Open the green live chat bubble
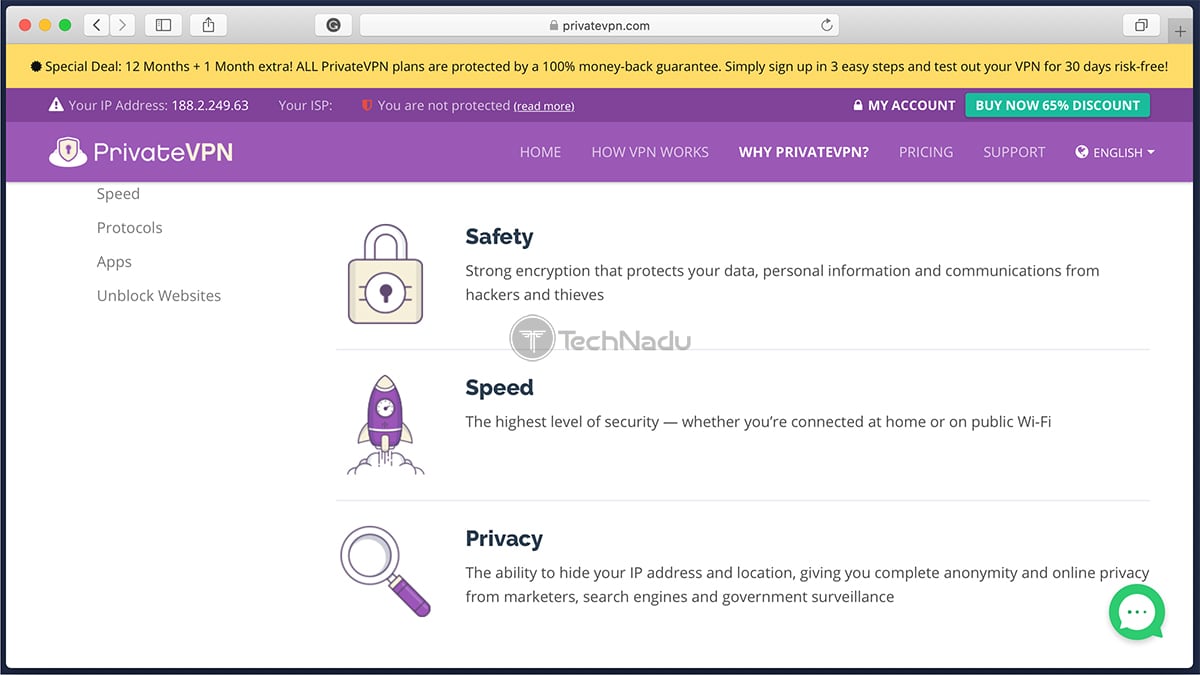 click(1137, 611)
